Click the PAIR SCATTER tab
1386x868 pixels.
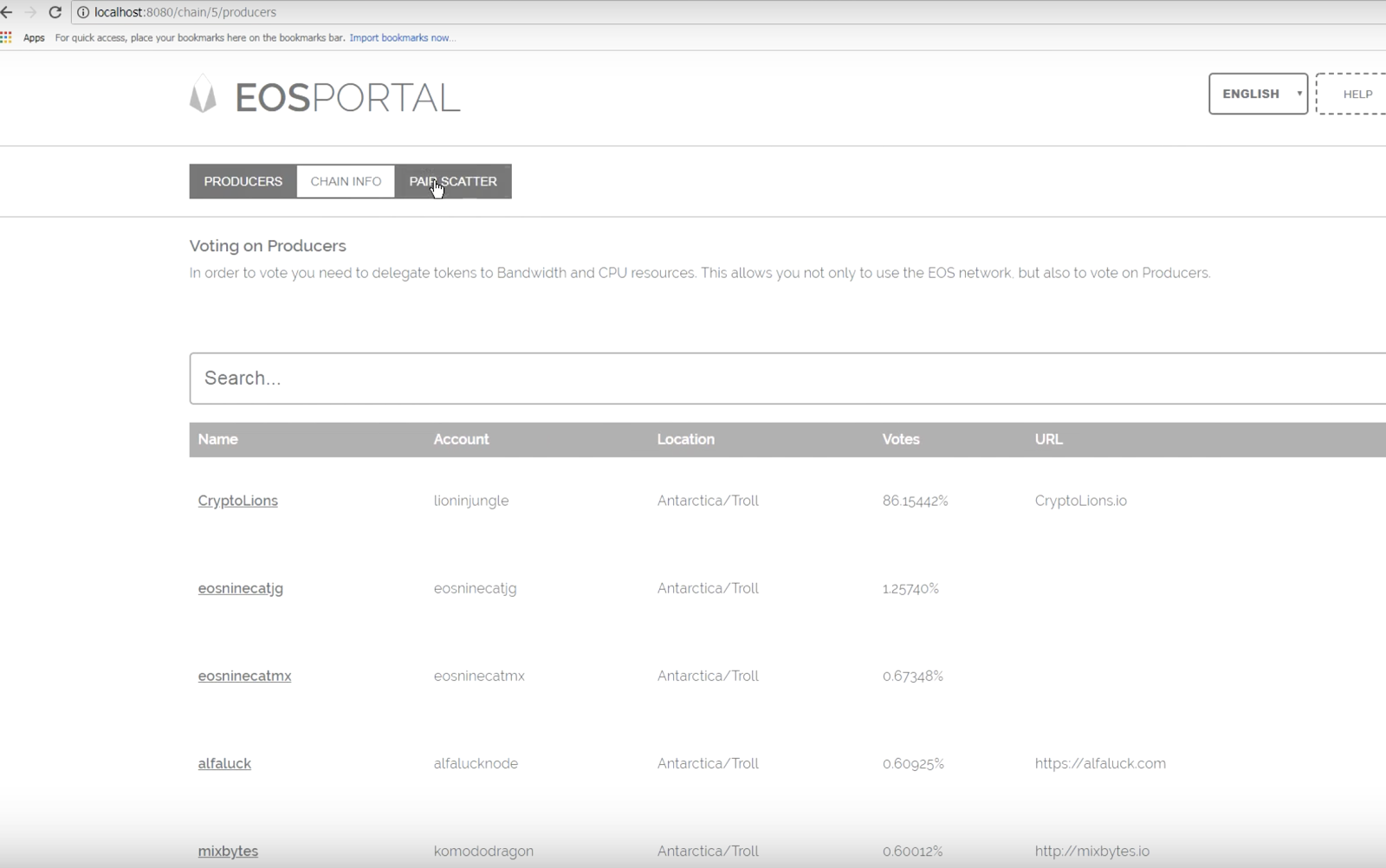(453, 181)
